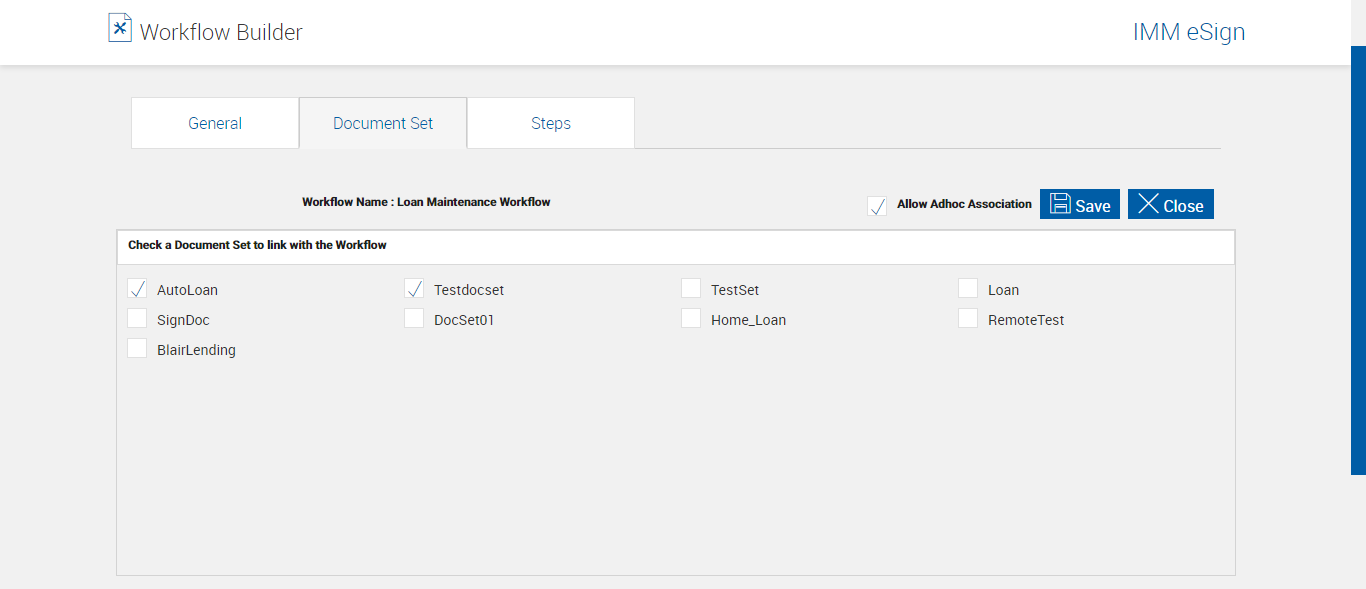The image size is (1366, 589).
Task: Select the SignDoc checkbox
Action: tap(138, 319)
